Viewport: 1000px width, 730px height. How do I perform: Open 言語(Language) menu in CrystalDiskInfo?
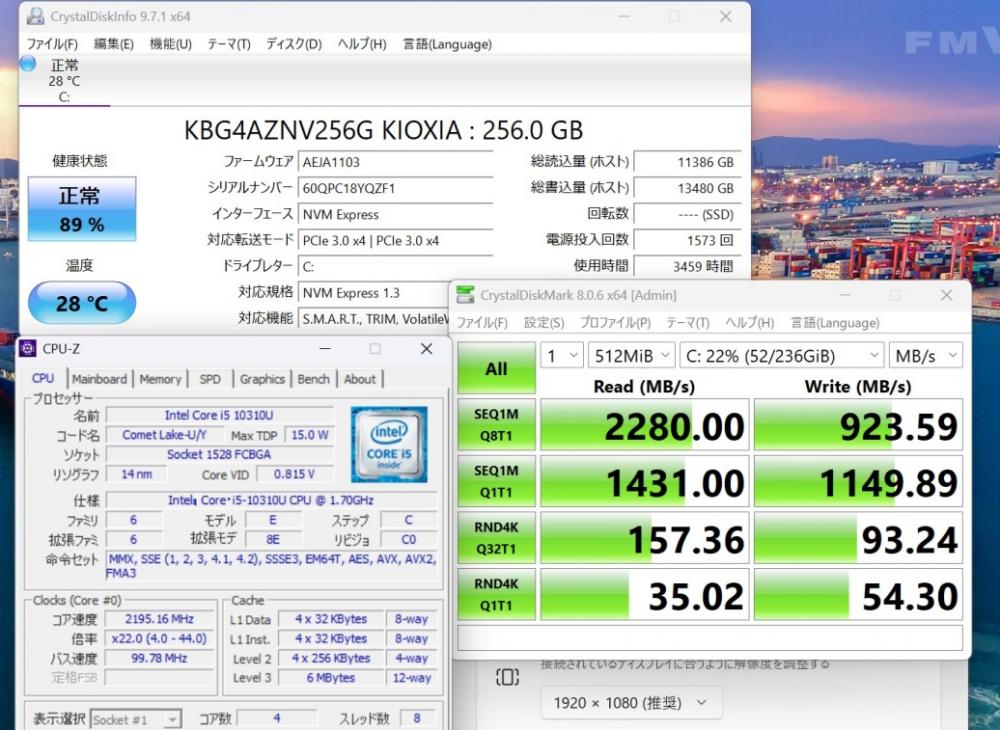pos(447,44)
